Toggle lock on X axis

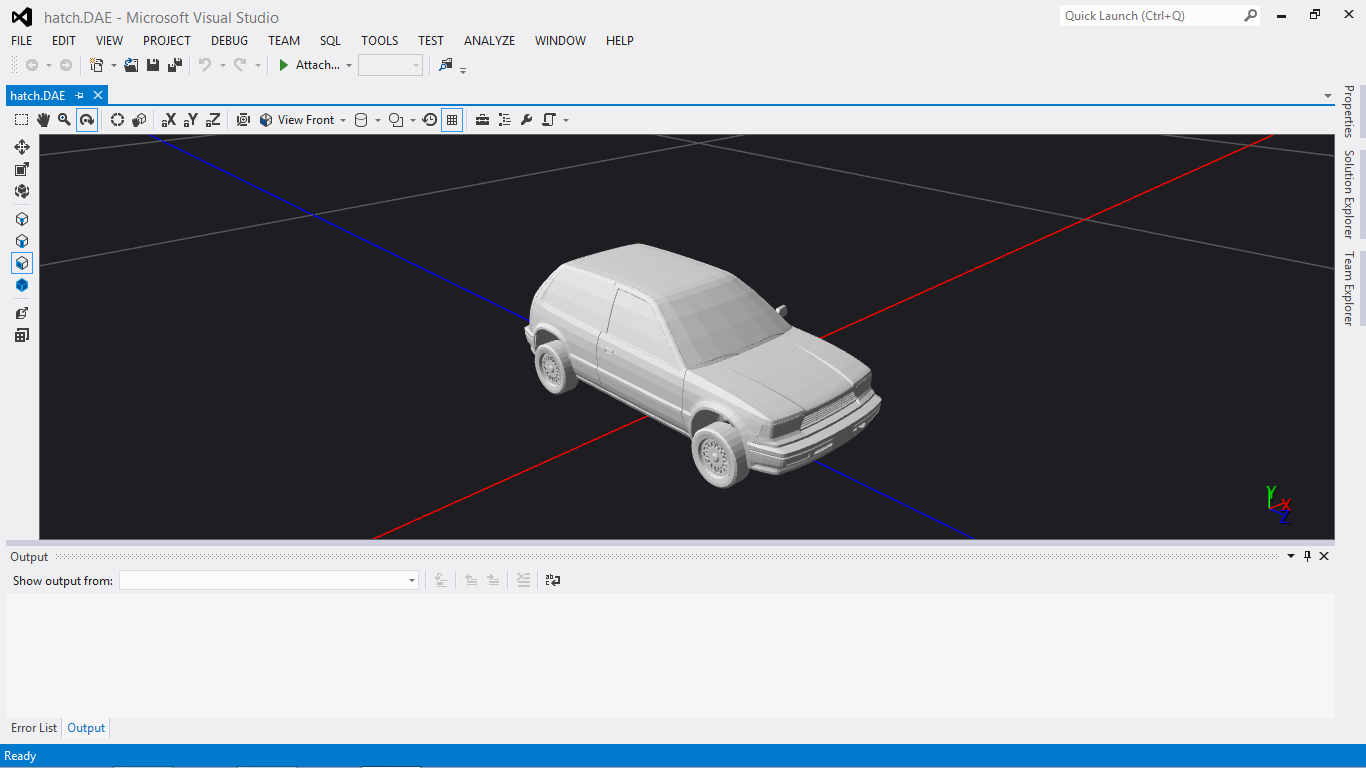168,120
